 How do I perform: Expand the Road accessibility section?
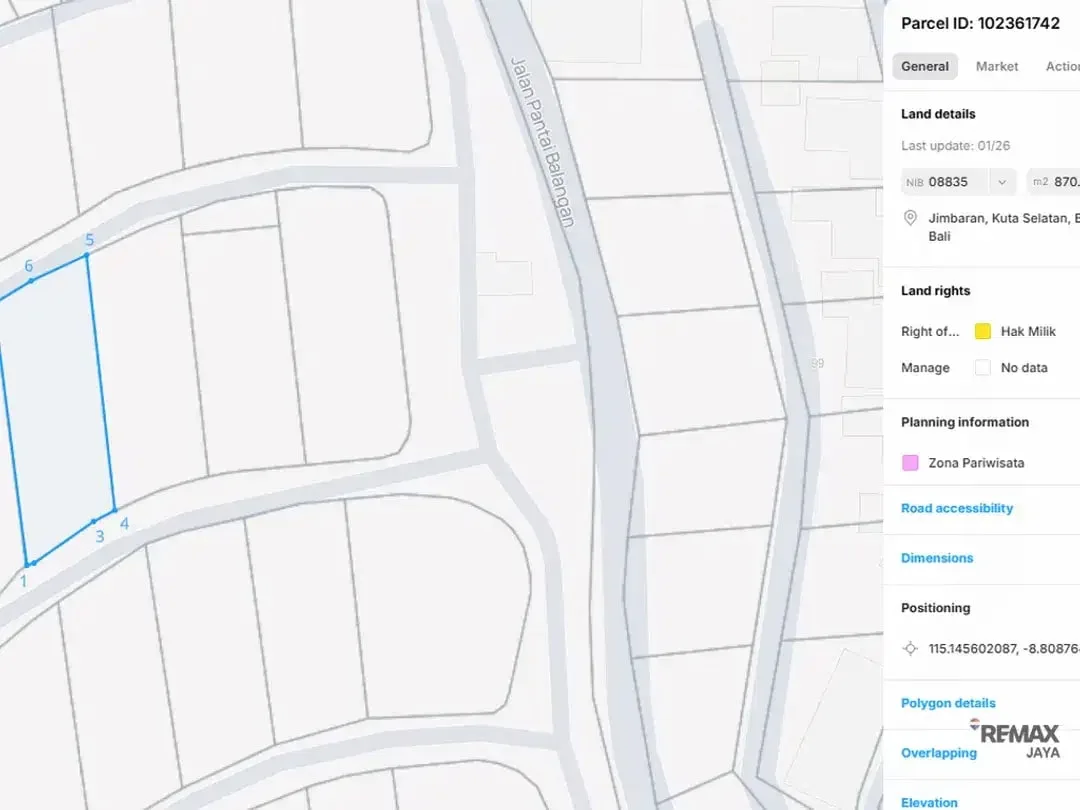pos(957,508)
